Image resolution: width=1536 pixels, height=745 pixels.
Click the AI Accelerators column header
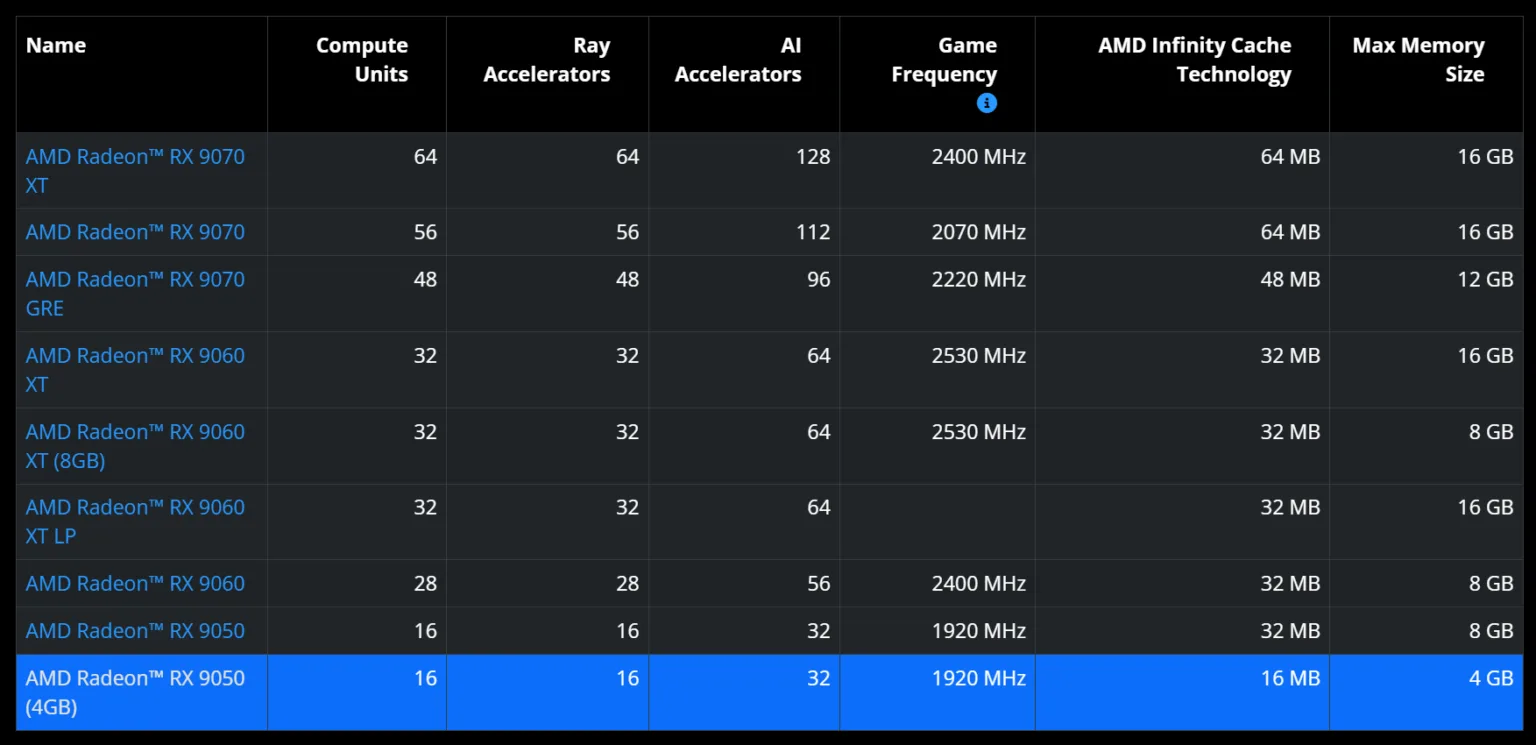point(738,60)
